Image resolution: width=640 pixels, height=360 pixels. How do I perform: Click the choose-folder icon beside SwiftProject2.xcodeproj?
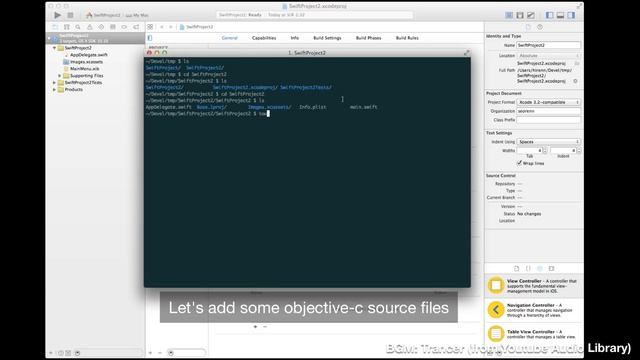577,64
